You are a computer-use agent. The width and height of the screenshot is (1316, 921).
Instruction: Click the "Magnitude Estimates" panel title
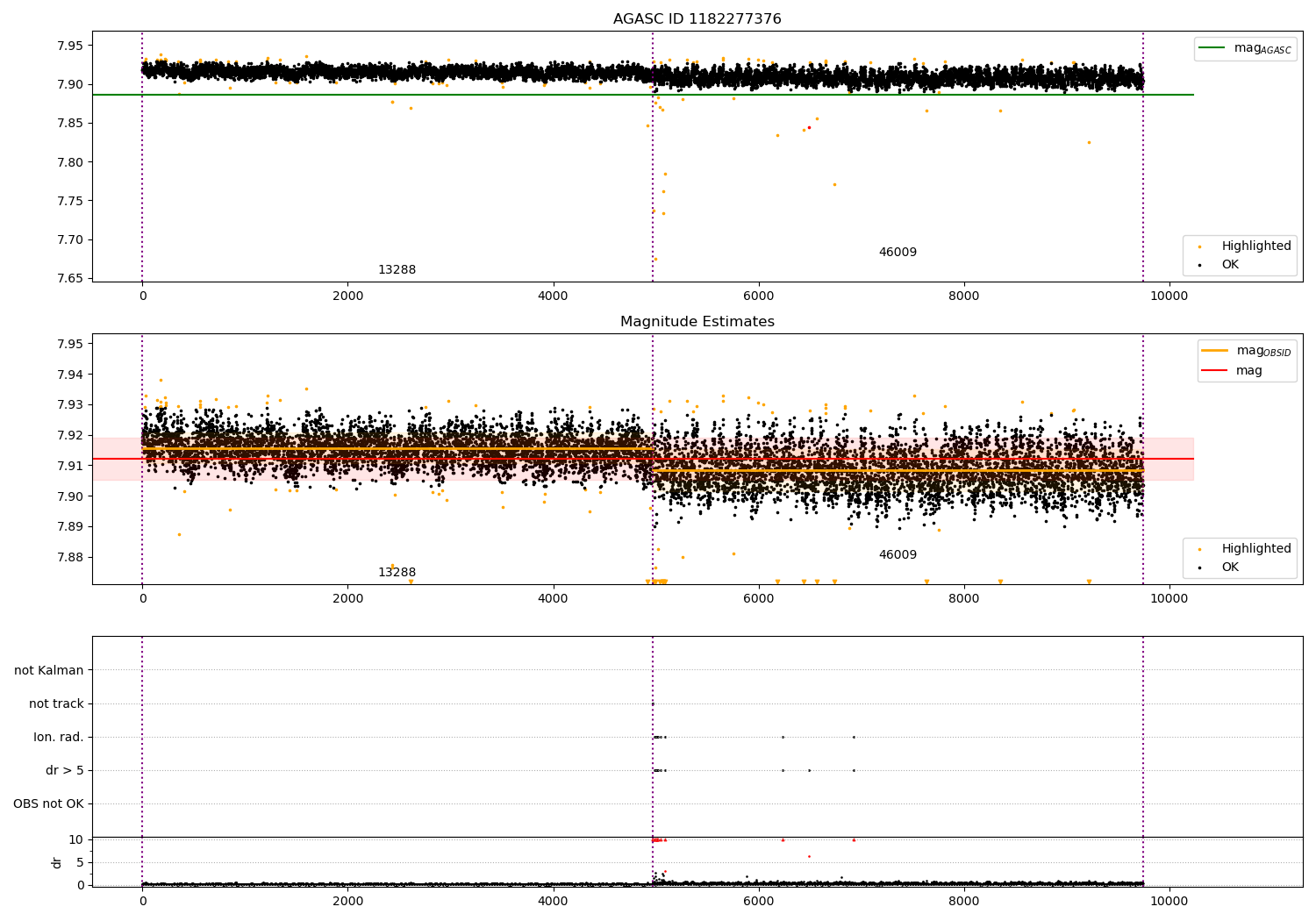[x=697, y=322]
